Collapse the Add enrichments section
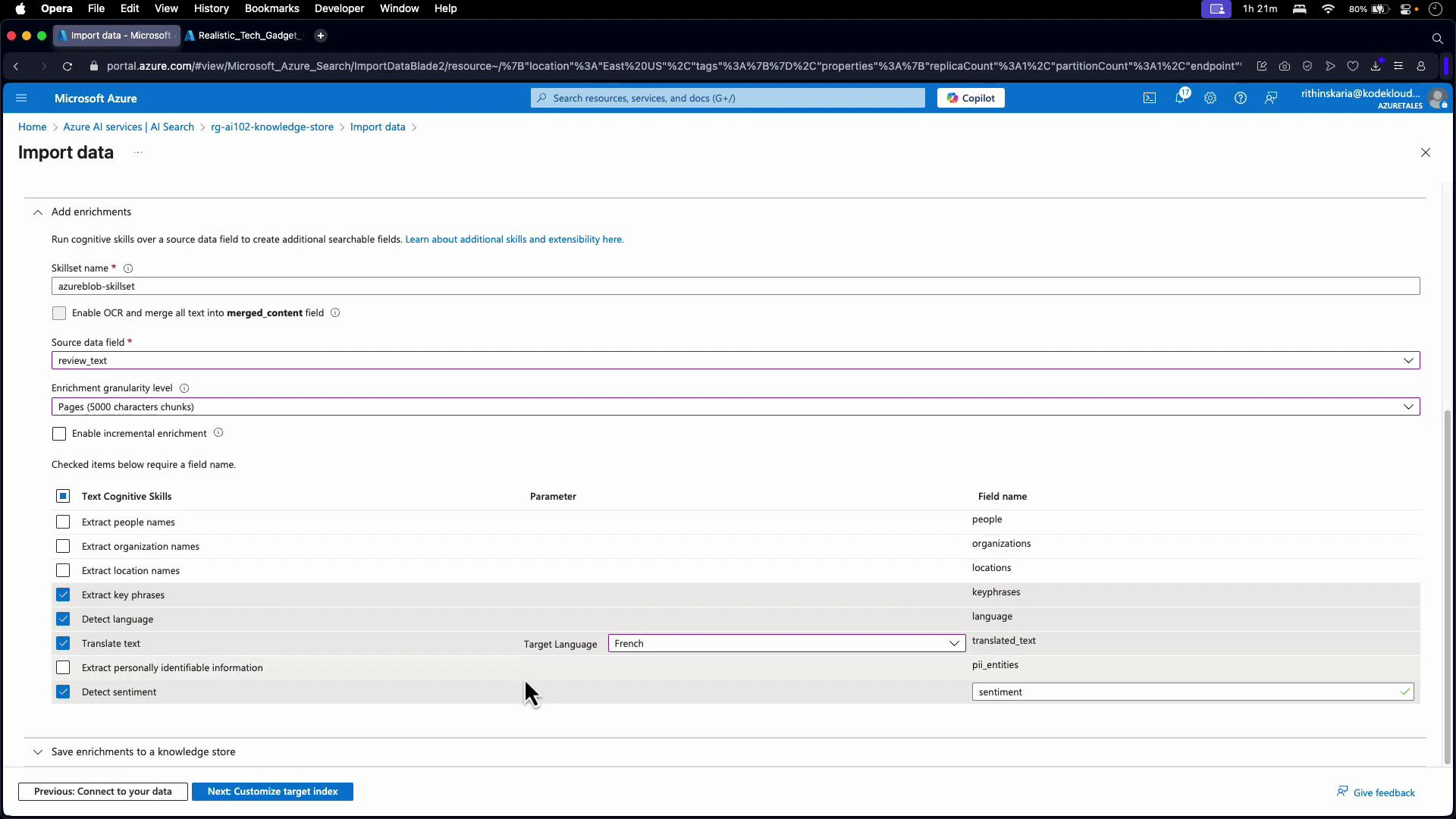Screen dimensions: 1456x819 37,212
